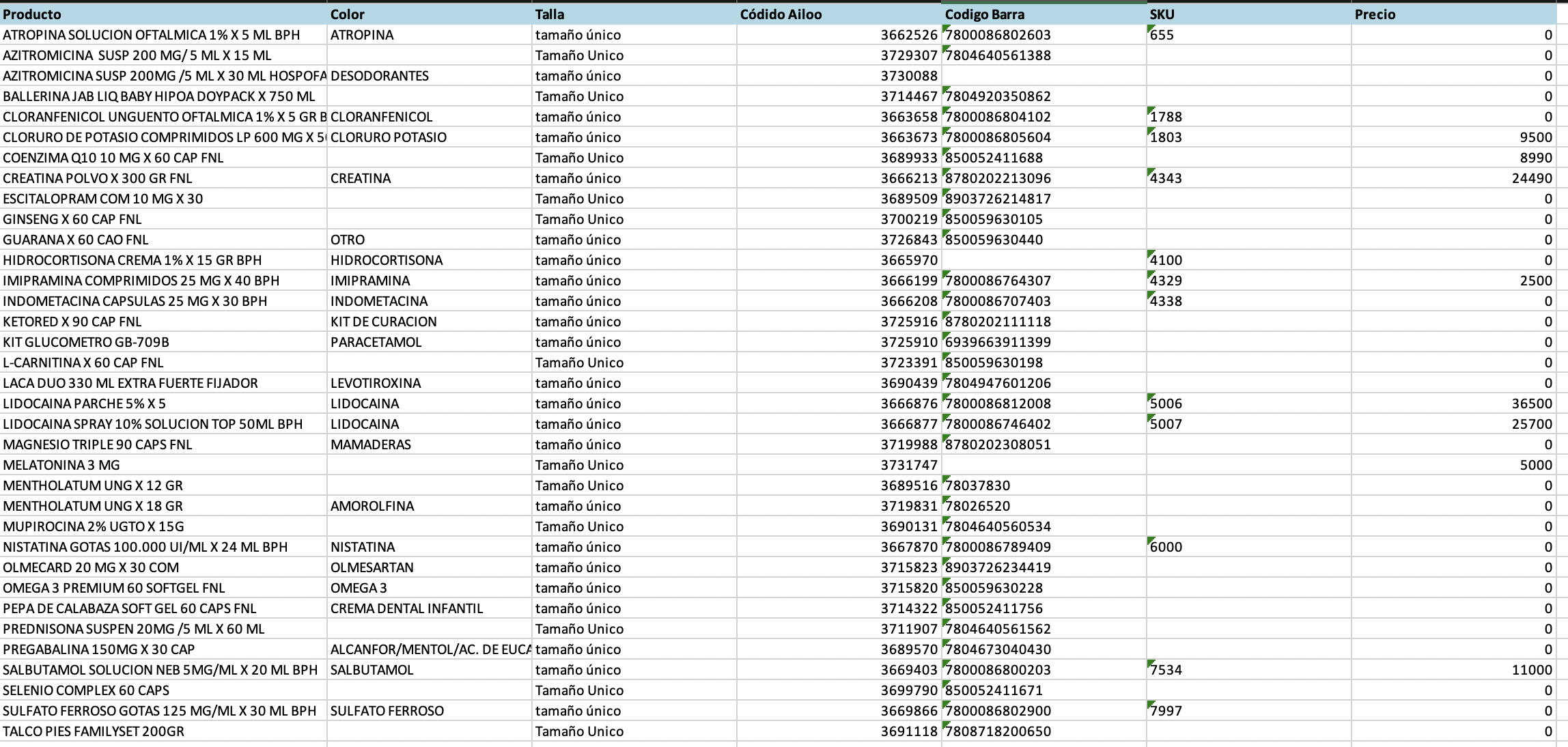Click barcode cell 7800086802603

pos(998,35)
